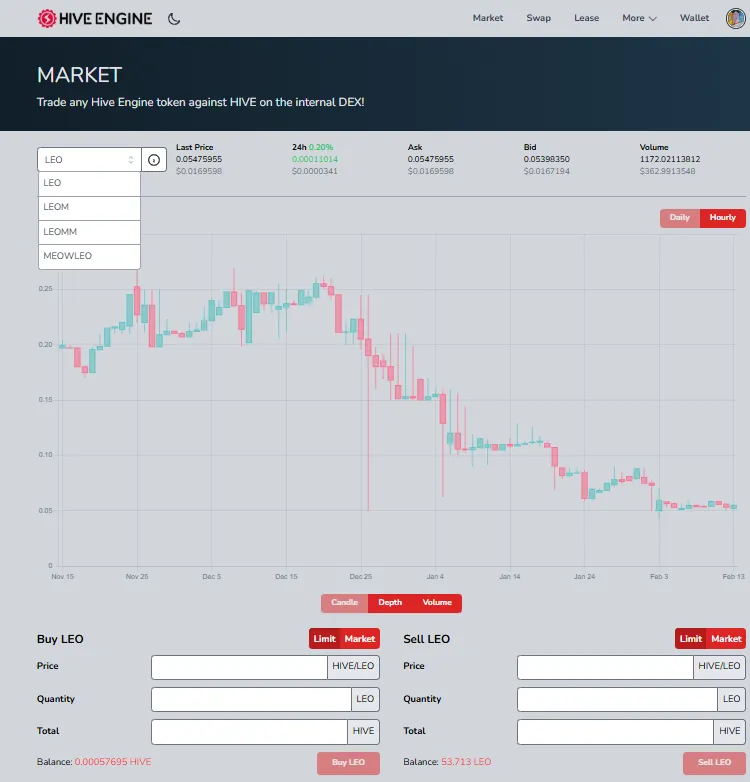Focus the Sell LEO Price field
The height and width of the screenshot is (782, 750).
coord(605,667)
